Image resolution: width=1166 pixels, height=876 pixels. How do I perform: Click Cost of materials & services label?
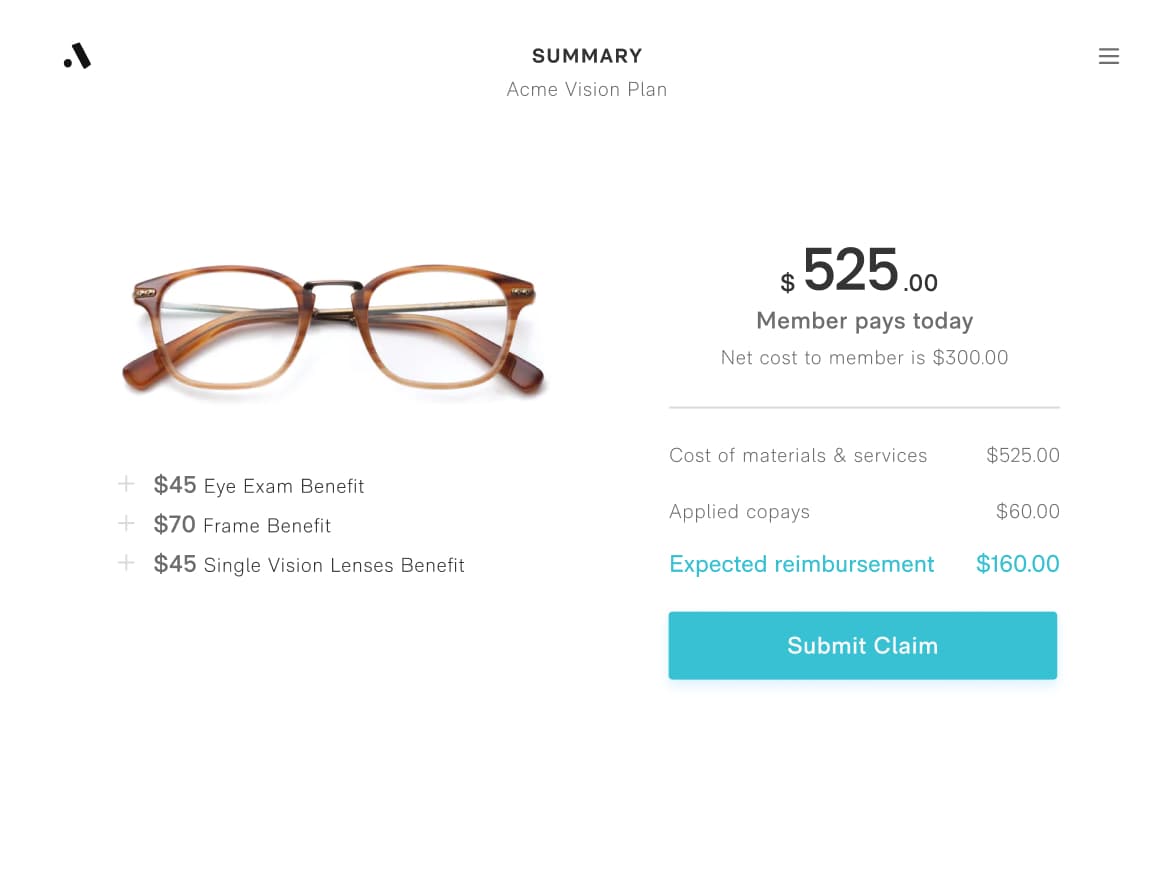(x=798, y=456)
